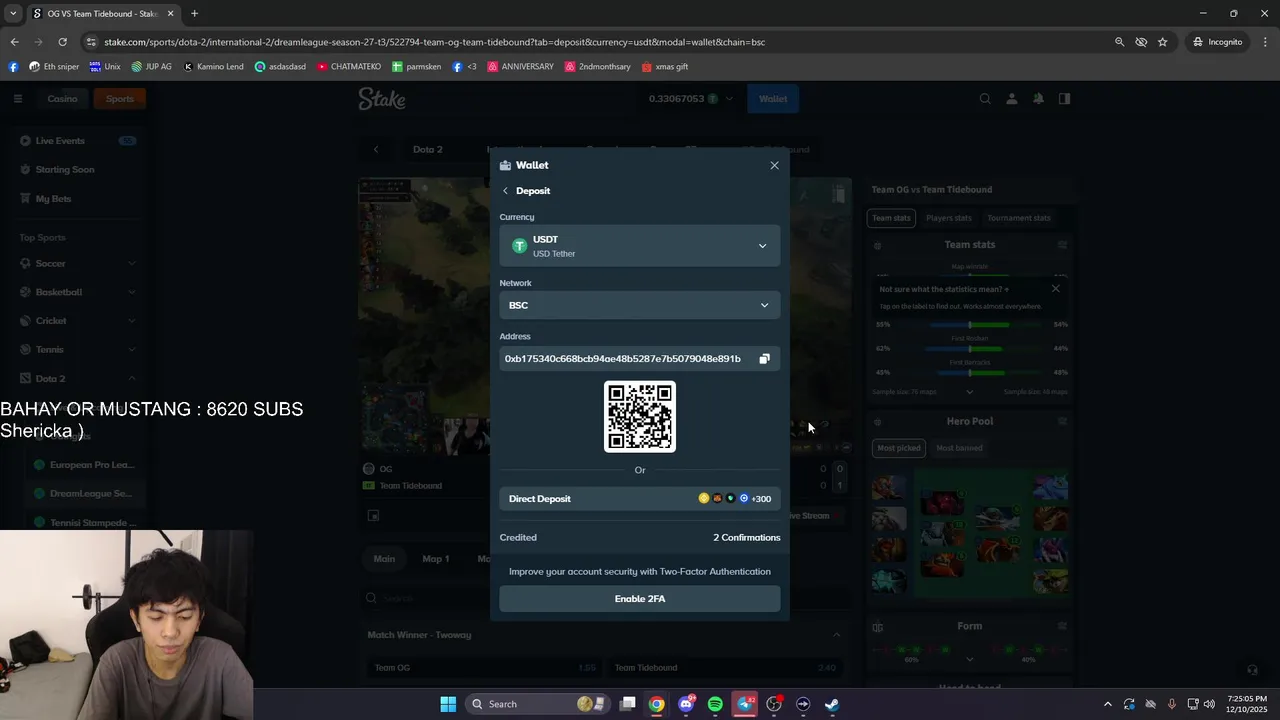
Task: Open Discord from taskbar
Action: [x=686, y=704]
